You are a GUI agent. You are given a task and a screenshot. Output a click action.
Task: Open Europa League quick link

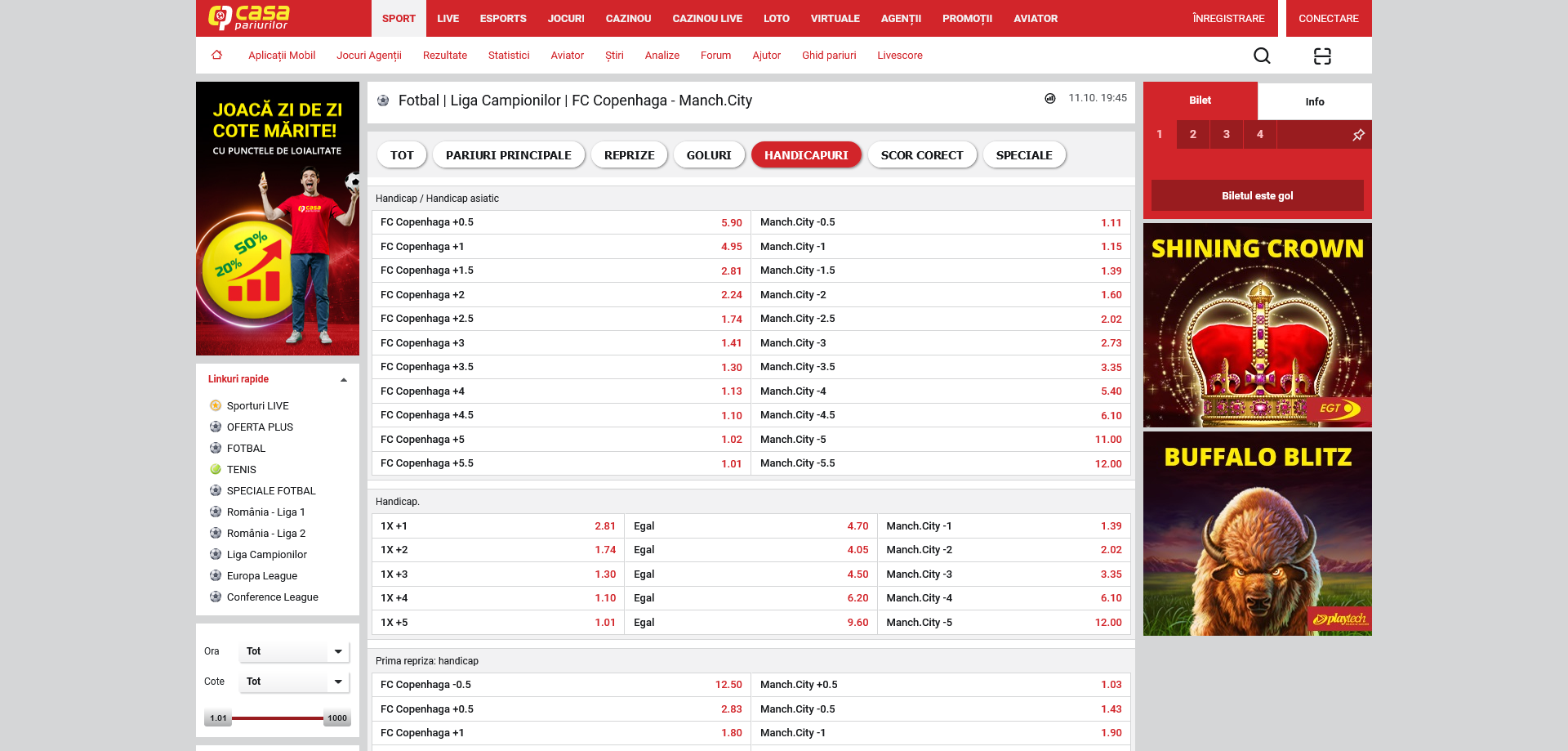point(262,575)
